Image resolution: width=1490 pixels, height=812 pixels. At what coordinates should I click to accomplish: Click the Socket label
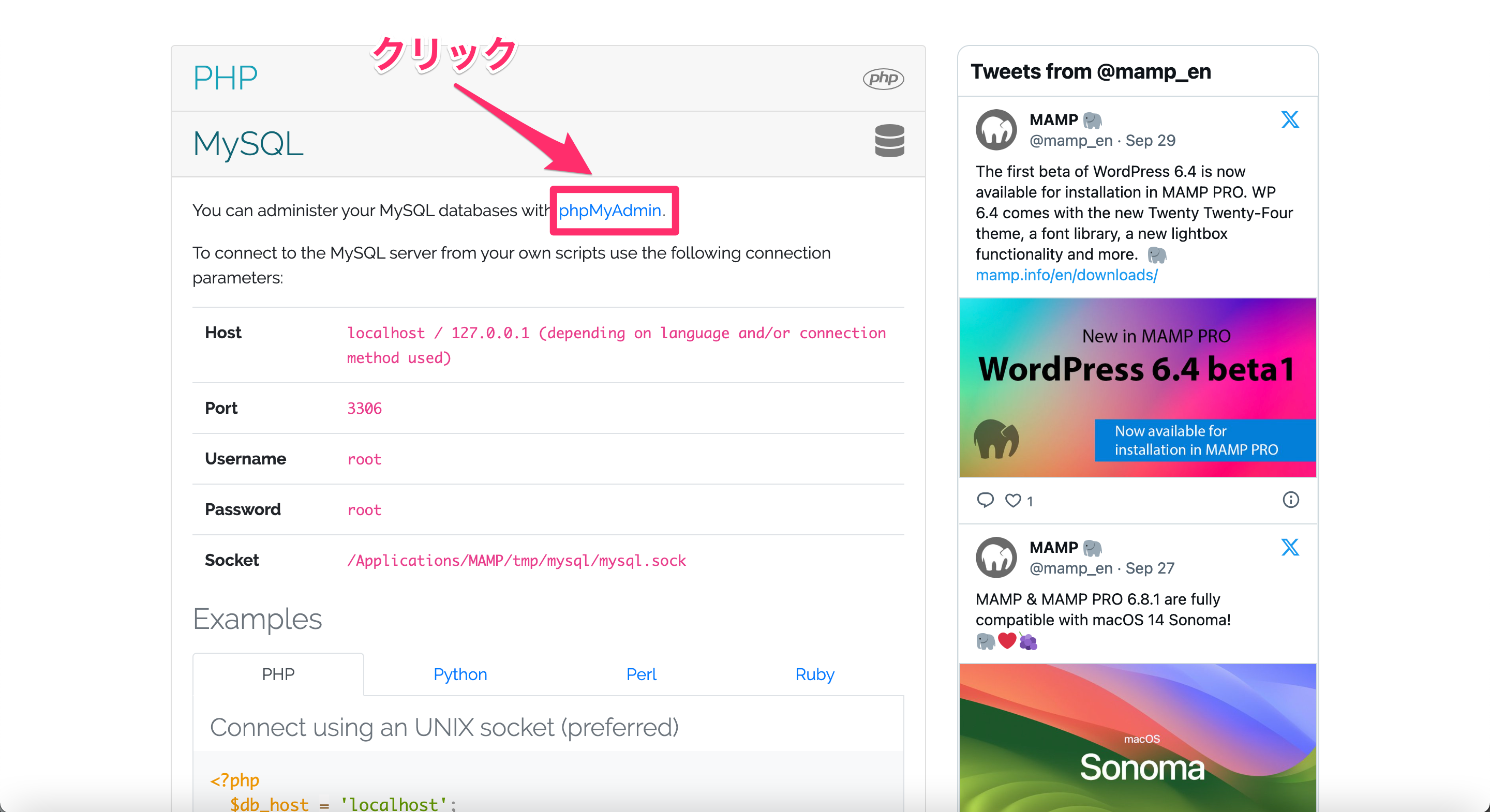[x=231, y=561]
